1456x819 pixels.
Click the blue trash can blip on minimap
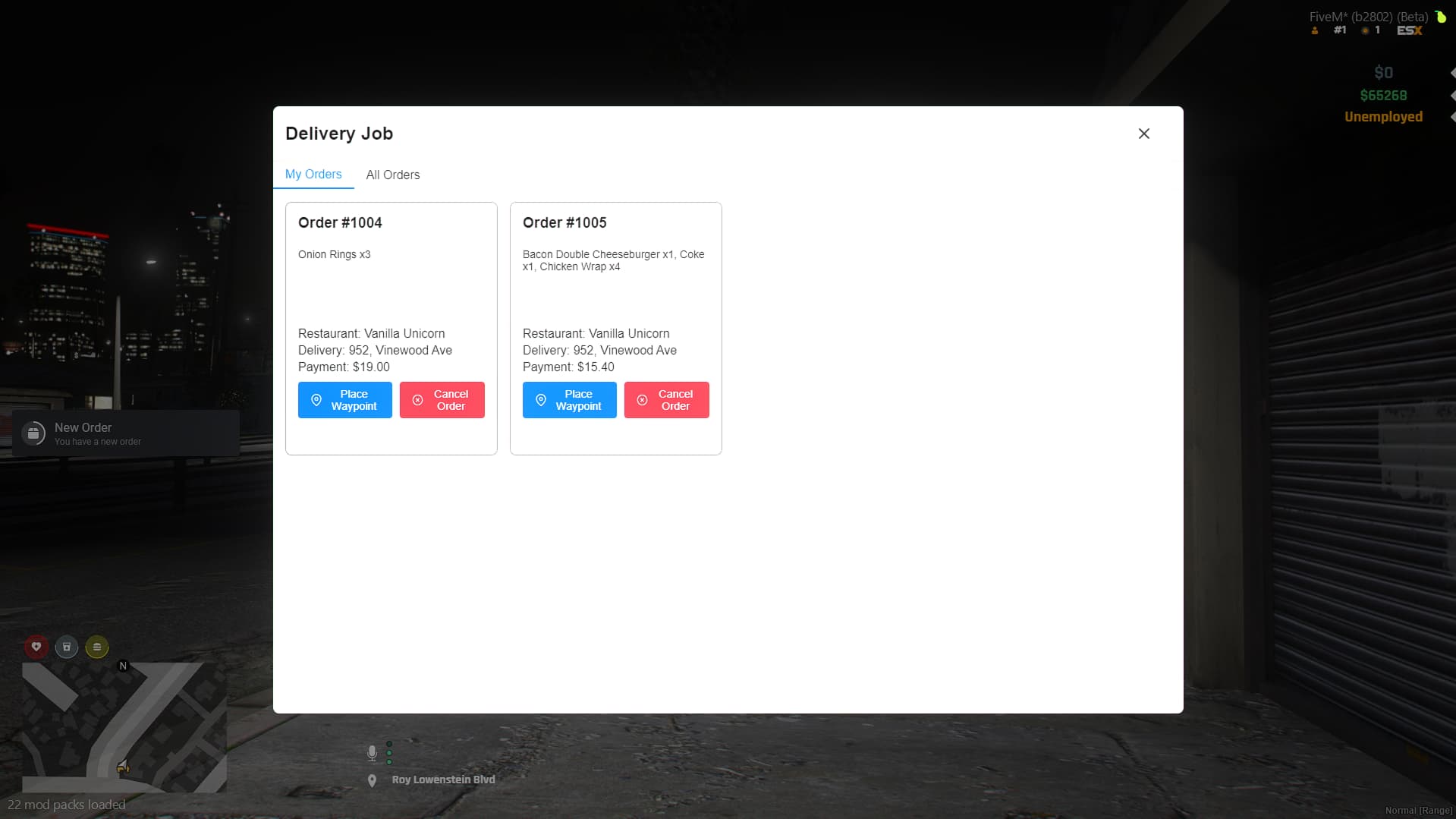(66, 647)
